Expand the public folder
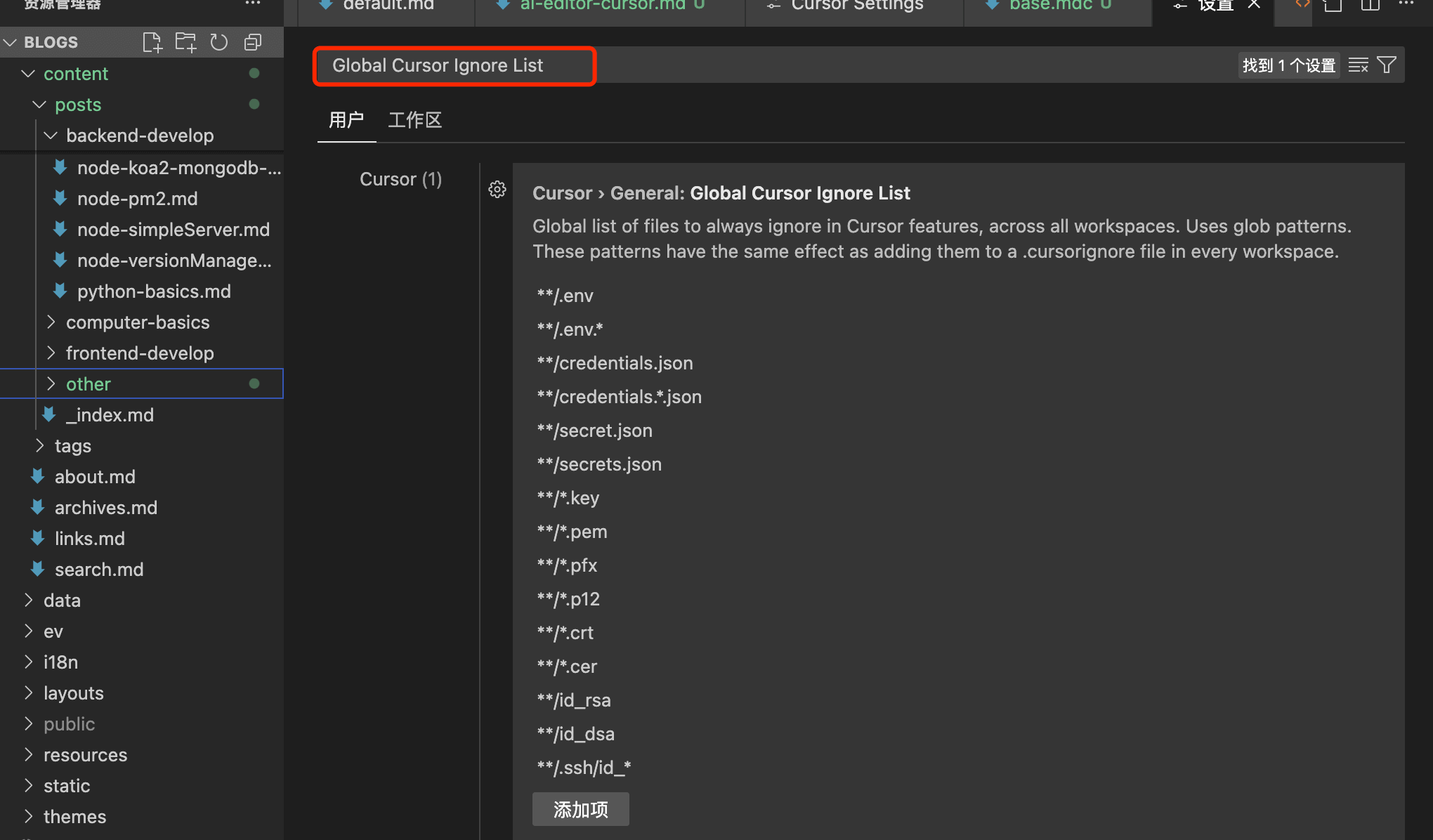1433x840 pixels. click(142, 724)
